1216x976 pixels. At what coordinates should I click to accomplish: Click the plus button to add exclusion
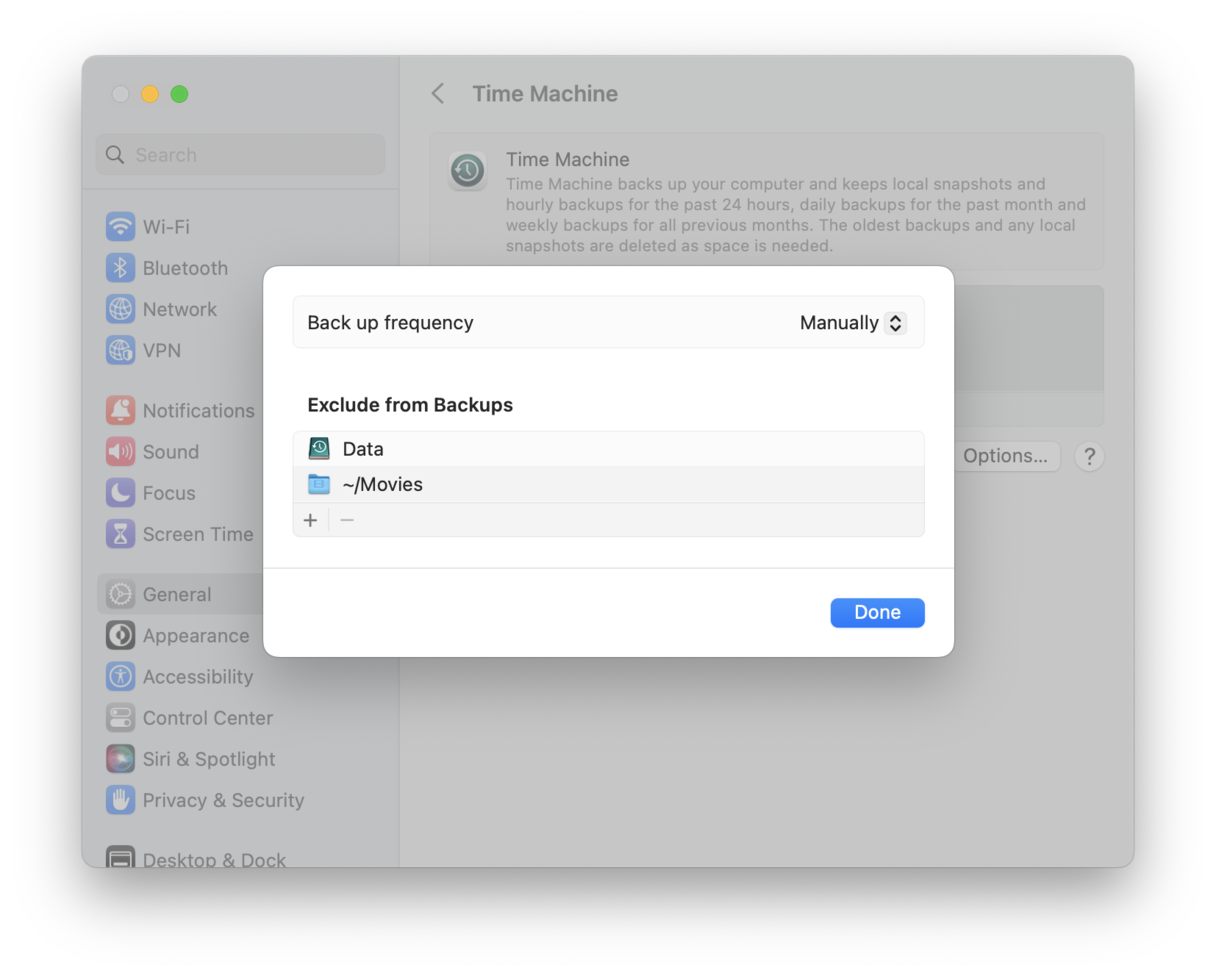(310, 520)
